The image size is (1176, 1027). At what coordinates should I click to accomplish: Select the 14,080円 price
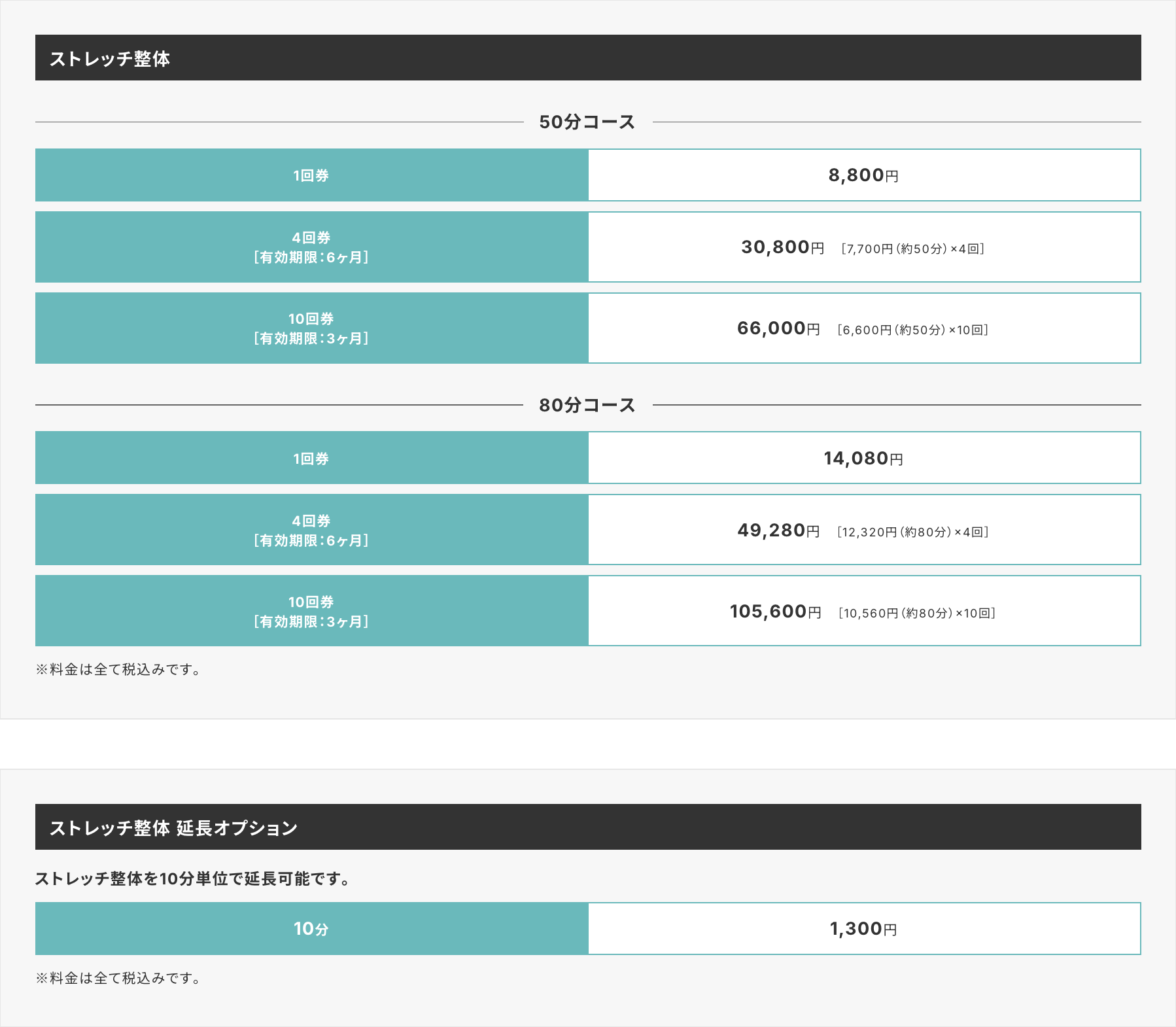tap(863, 459)
